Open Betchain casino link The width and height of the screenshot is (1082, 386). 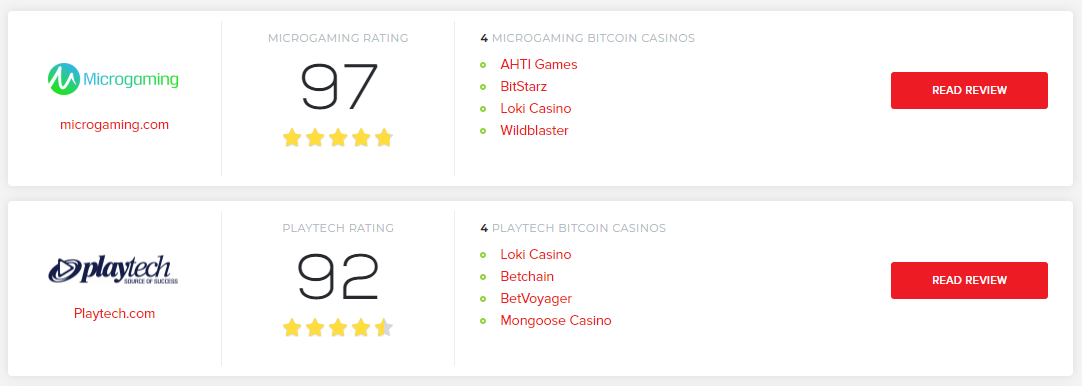click(527, 277)
